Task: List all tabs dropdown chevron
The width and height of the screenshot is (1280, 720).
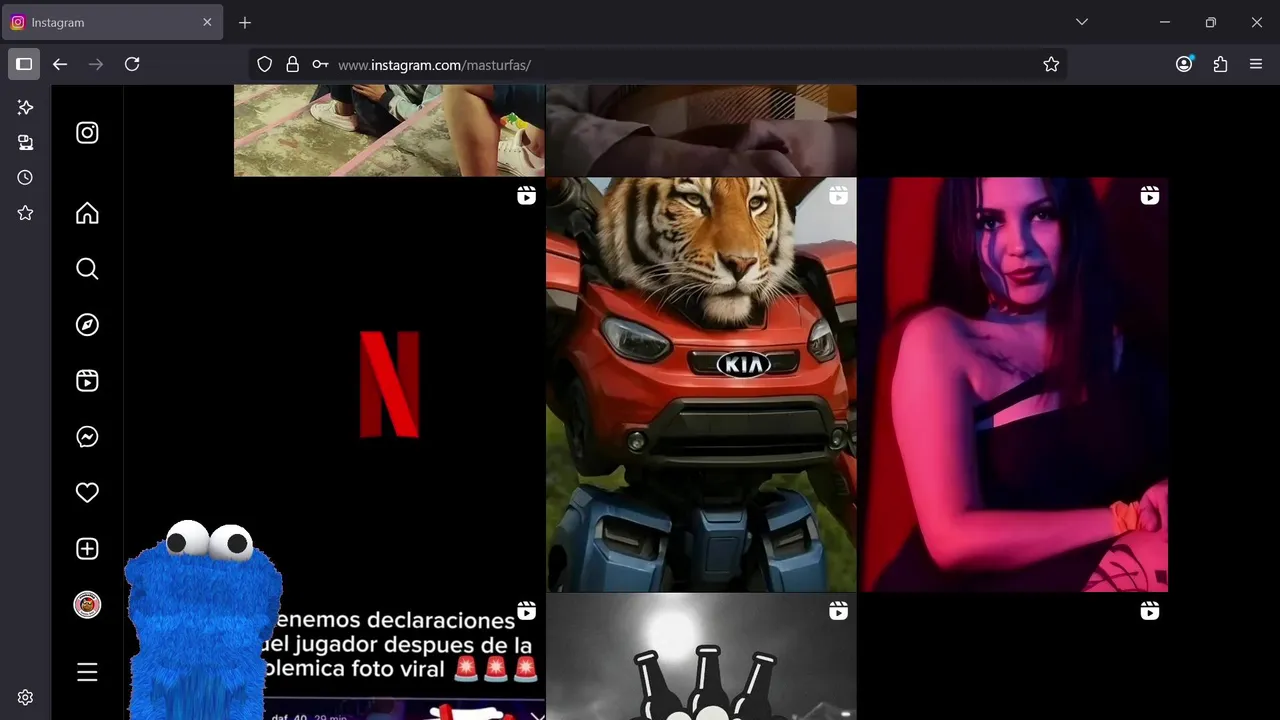Action: coord(1081,22)
